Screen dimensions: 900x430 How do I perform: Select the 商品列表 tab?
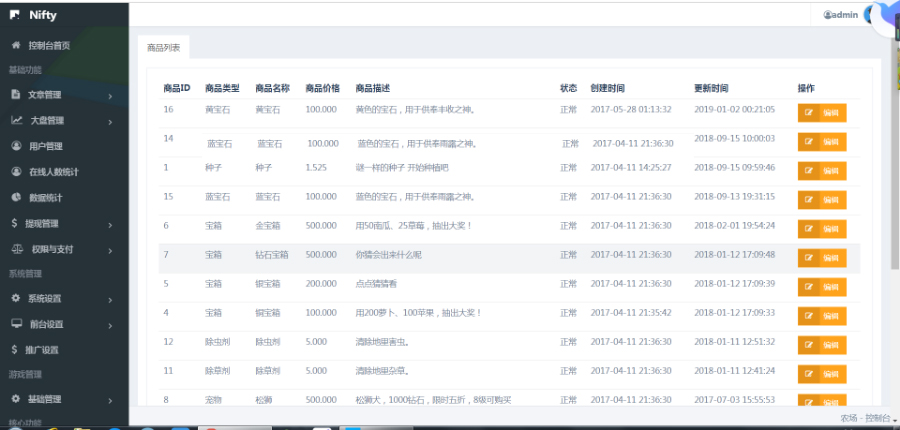point(163,47)
